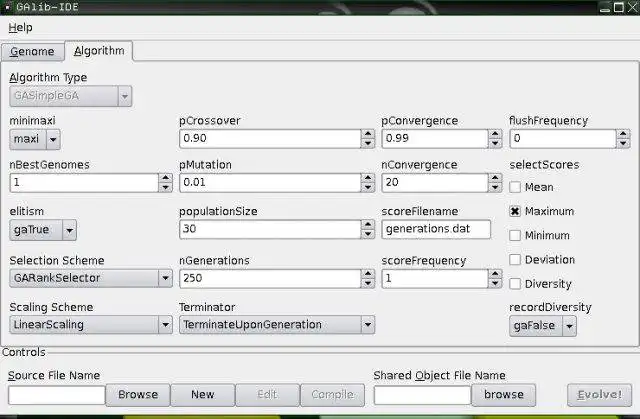This screenshot has width=640, height=419.
Task: Open the minimaxi dropdown
Action: pyautogui.click(x=35, y=140)
